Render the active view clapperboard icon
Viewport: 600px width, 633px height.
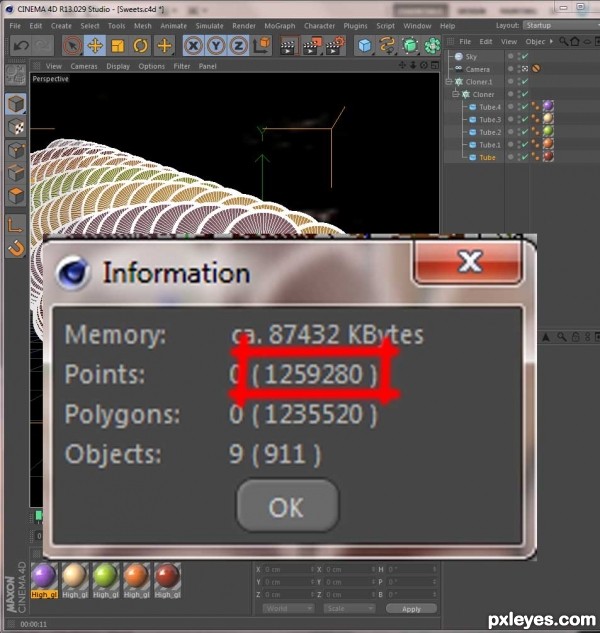(x=288, y=46)
